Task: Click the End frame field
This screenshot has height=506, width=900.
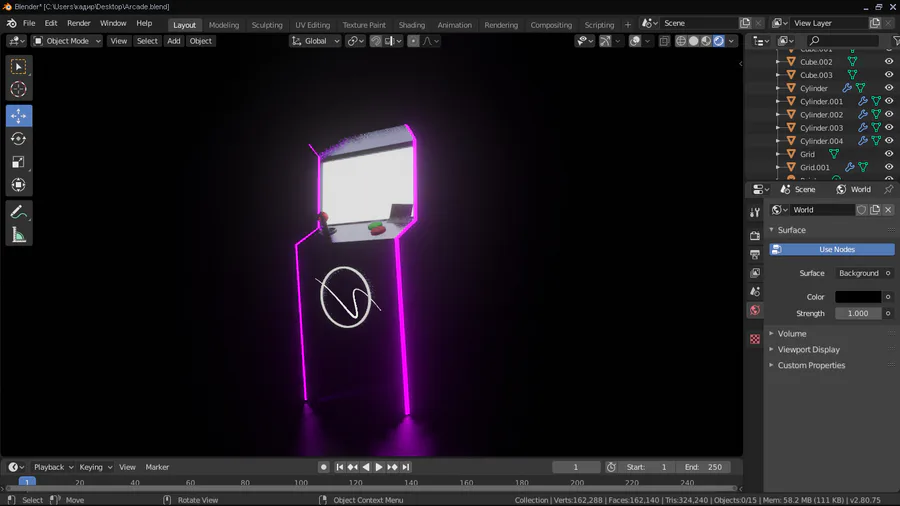Action: 703,467
